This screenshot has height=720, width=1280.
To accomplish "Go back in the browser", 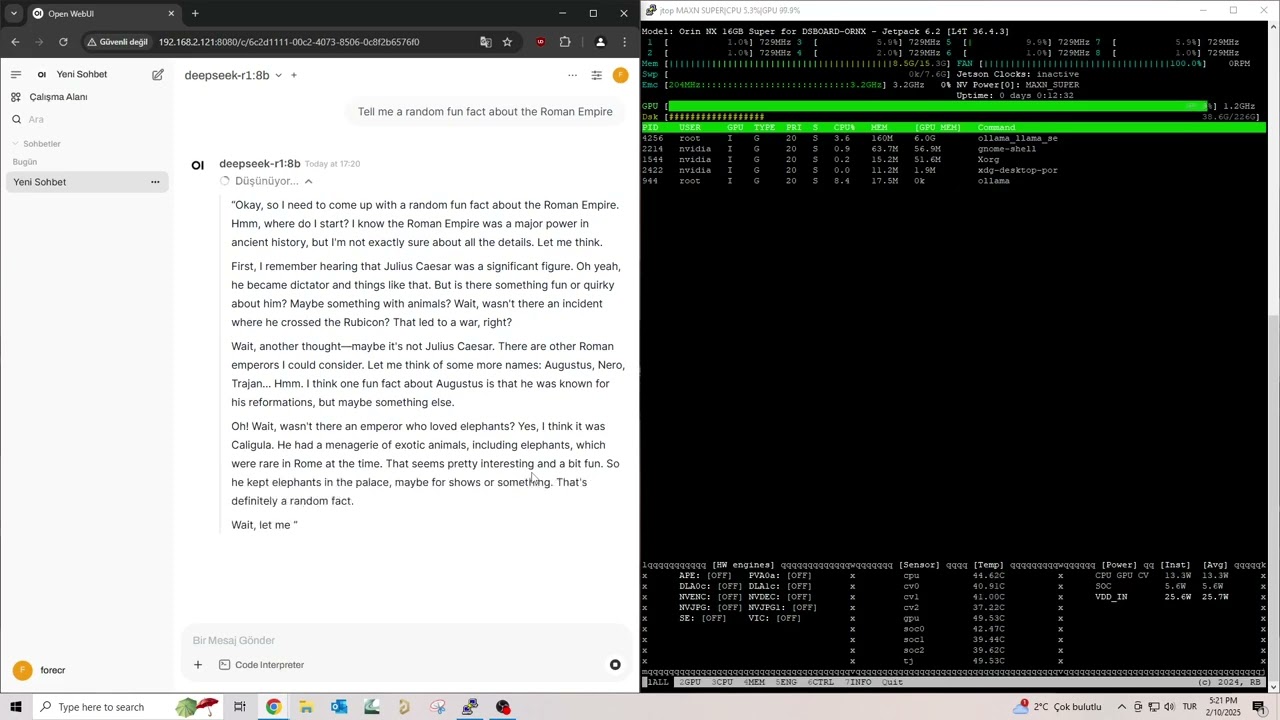I will [x=15, y=42].
